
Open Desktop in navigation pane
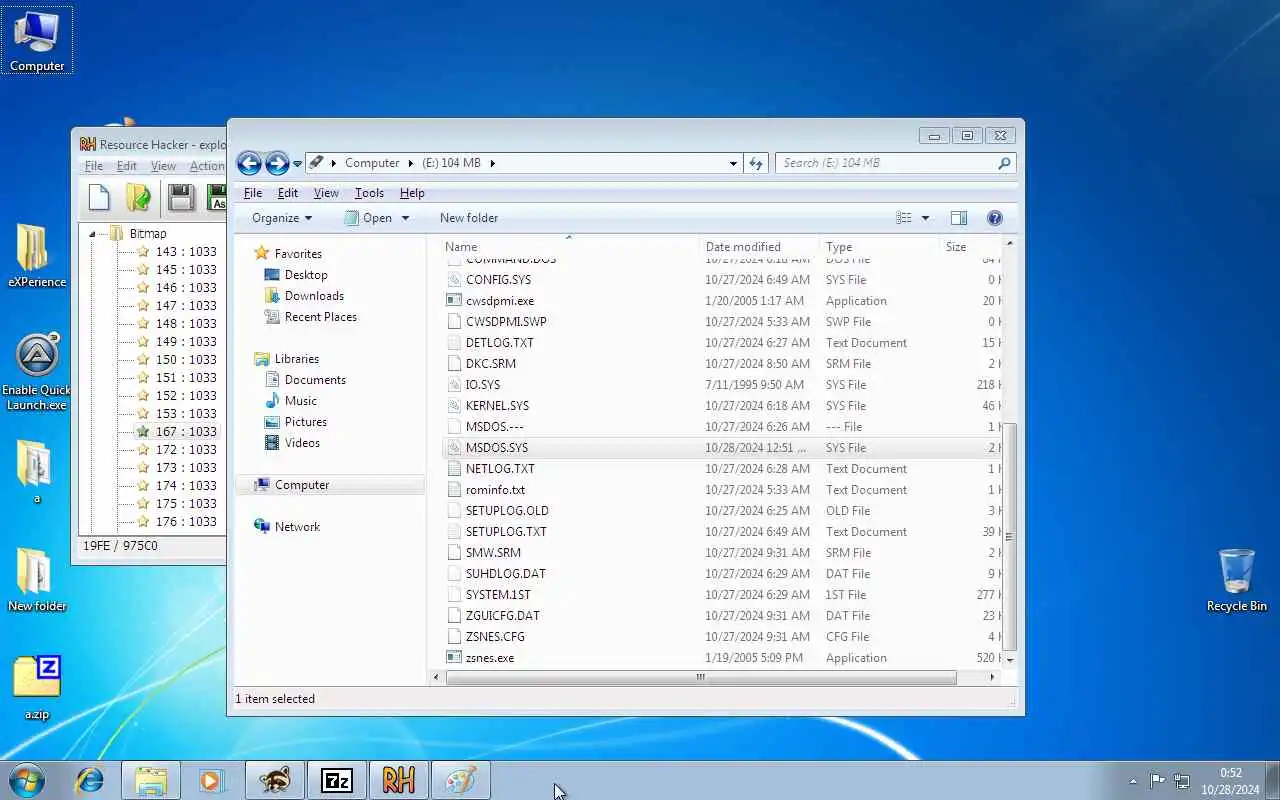pos(306,275)
